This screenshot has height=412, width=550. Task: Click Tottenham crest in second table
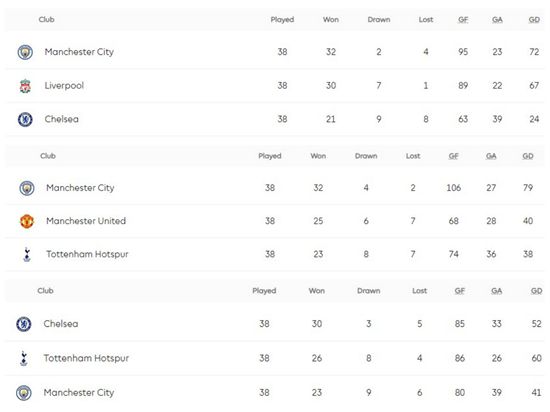point(27,255)
